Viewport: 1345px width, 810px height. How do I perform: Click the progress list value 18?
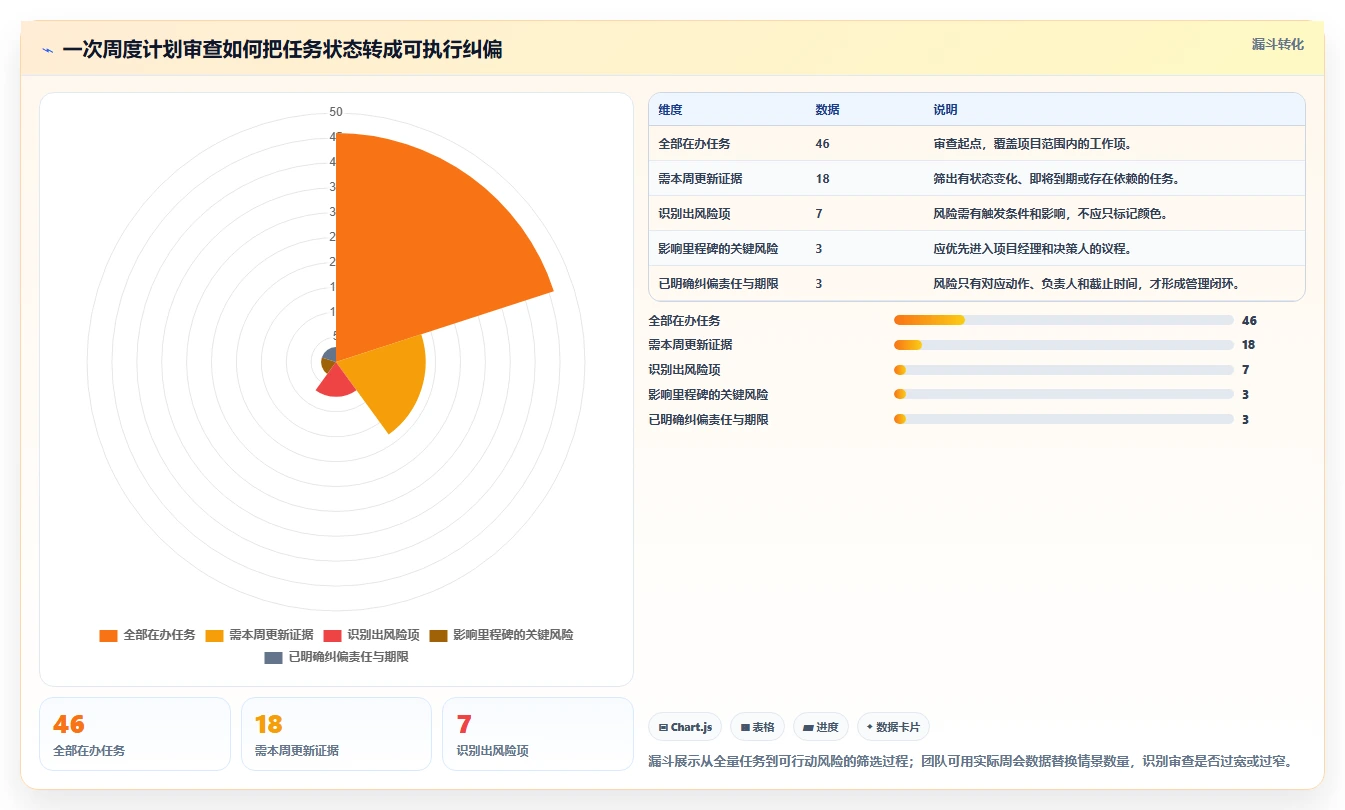(x=1248, y=345)
